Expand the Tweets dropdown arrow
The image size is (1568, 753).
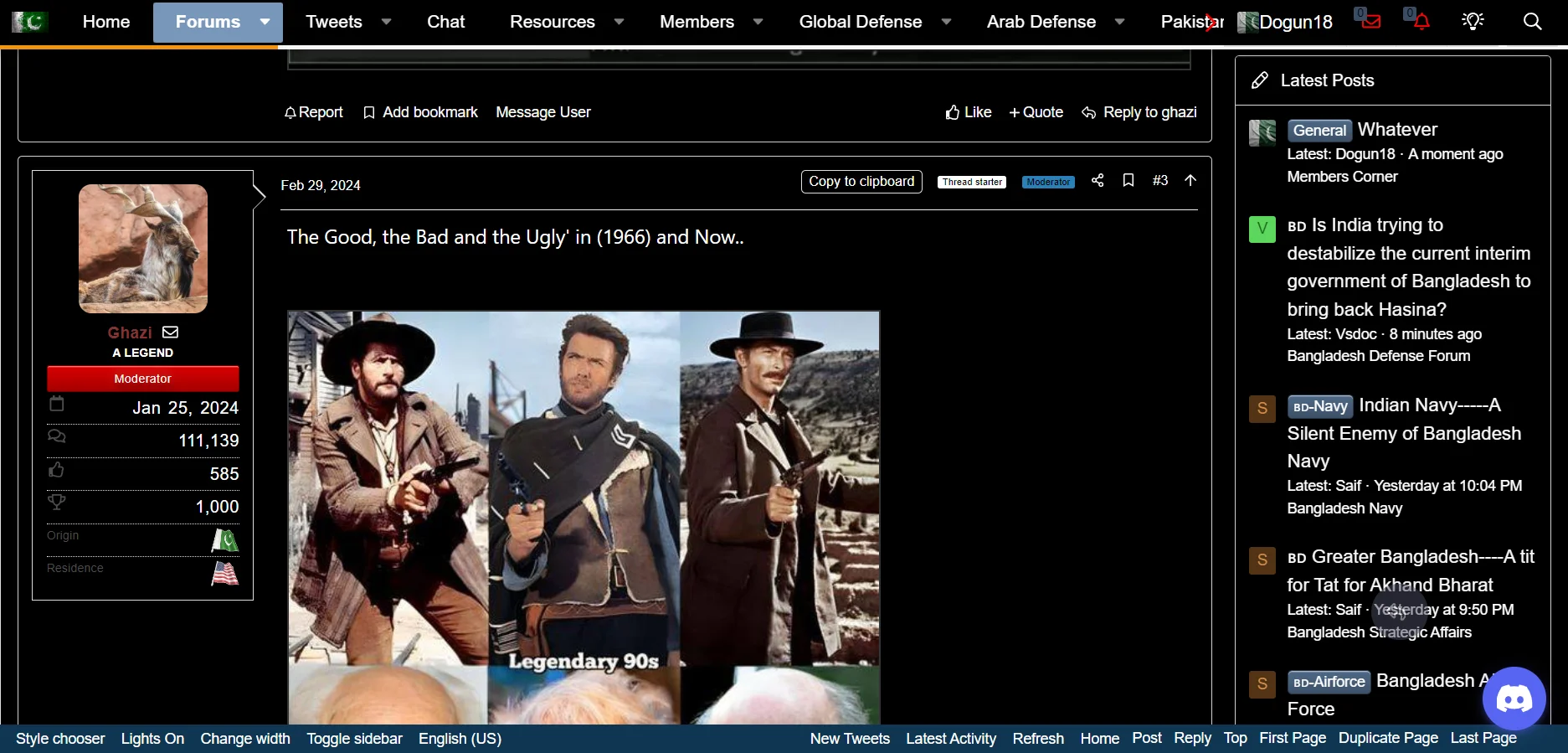click(x=386, y=22)
